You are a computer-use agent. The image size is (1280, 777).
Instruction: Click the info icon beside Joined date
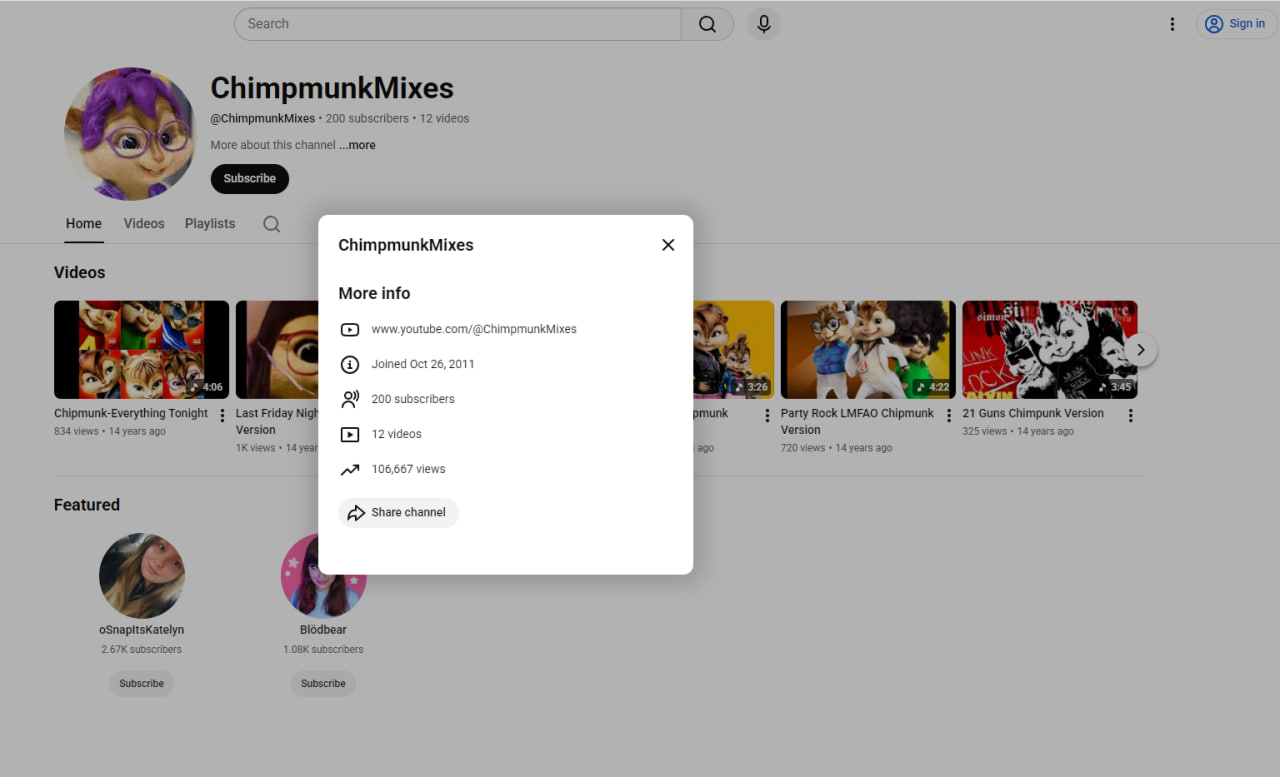click(x=349, y=364)
